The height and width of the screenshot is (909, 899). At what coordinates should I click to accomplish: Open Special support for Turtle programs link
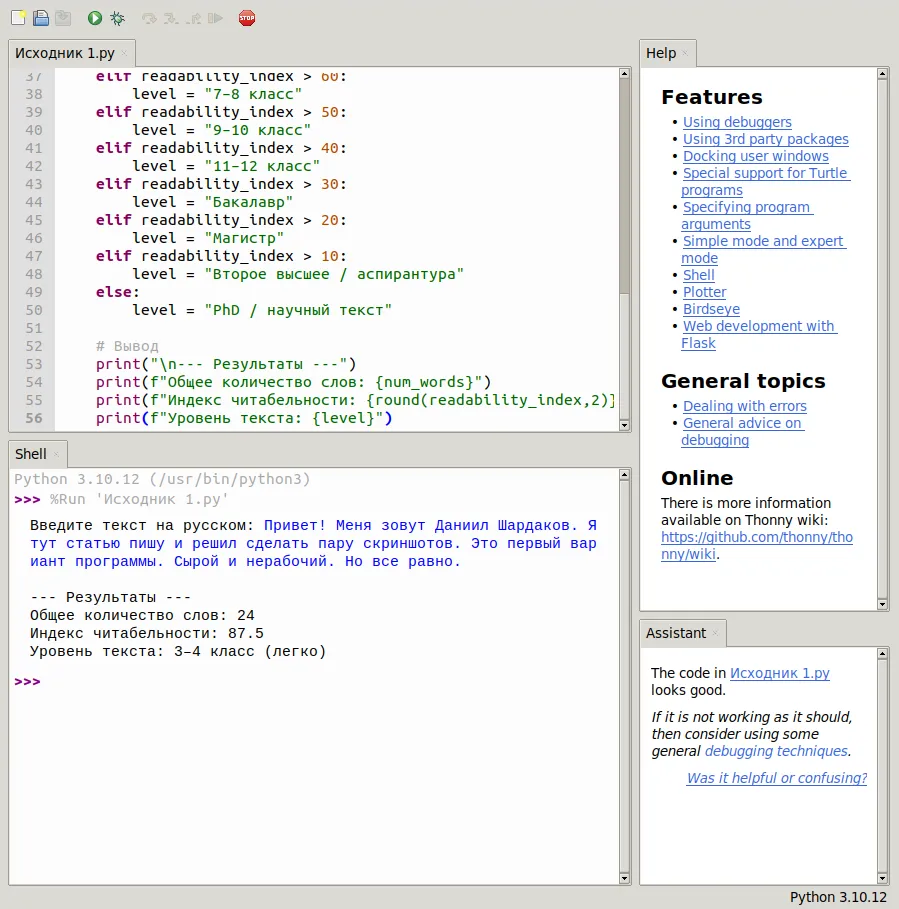point(765,181)
